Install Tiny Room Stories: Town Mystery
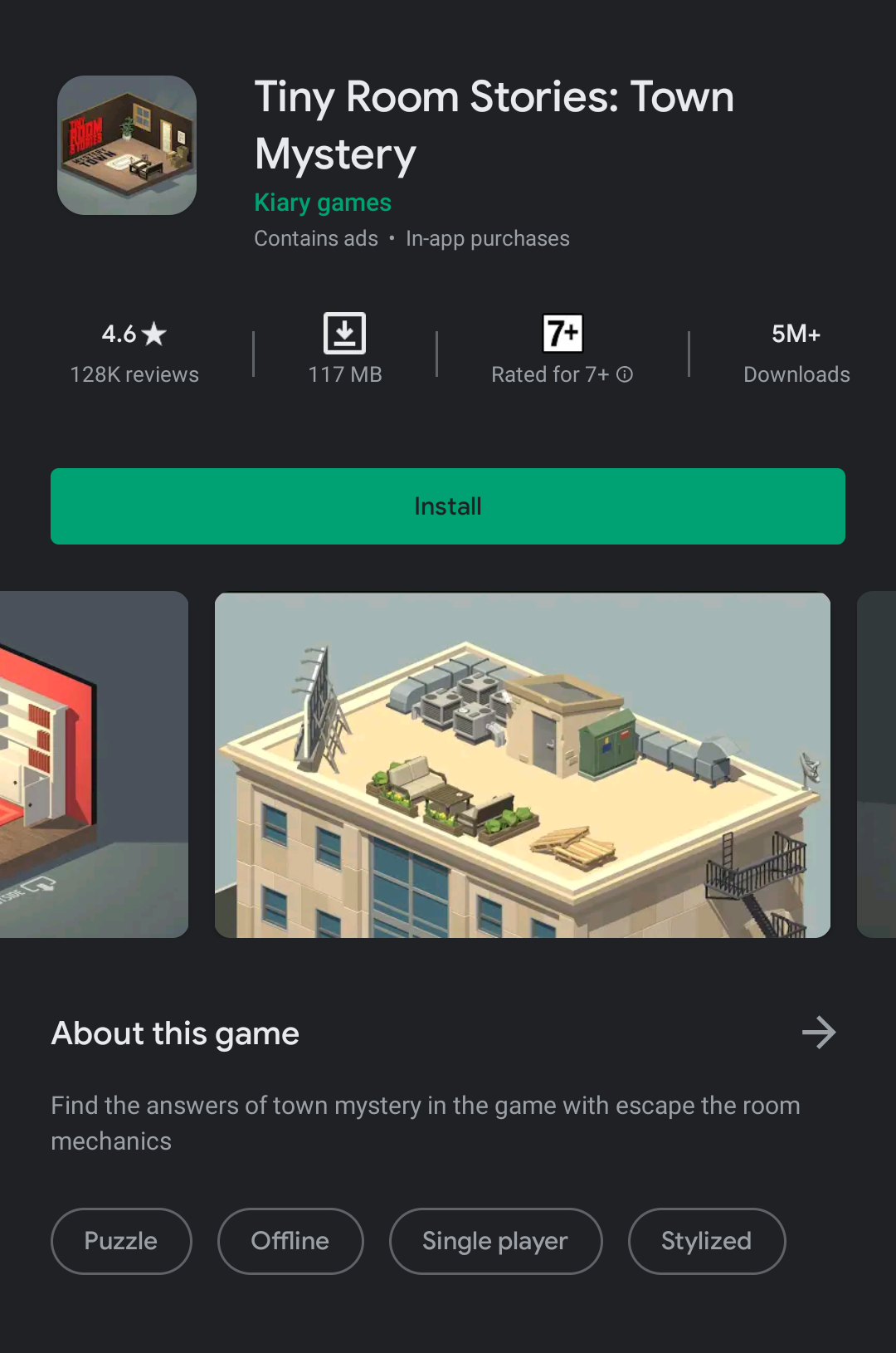The width and height of the screenshot is (896, 1353). click(x=448, y=506)
